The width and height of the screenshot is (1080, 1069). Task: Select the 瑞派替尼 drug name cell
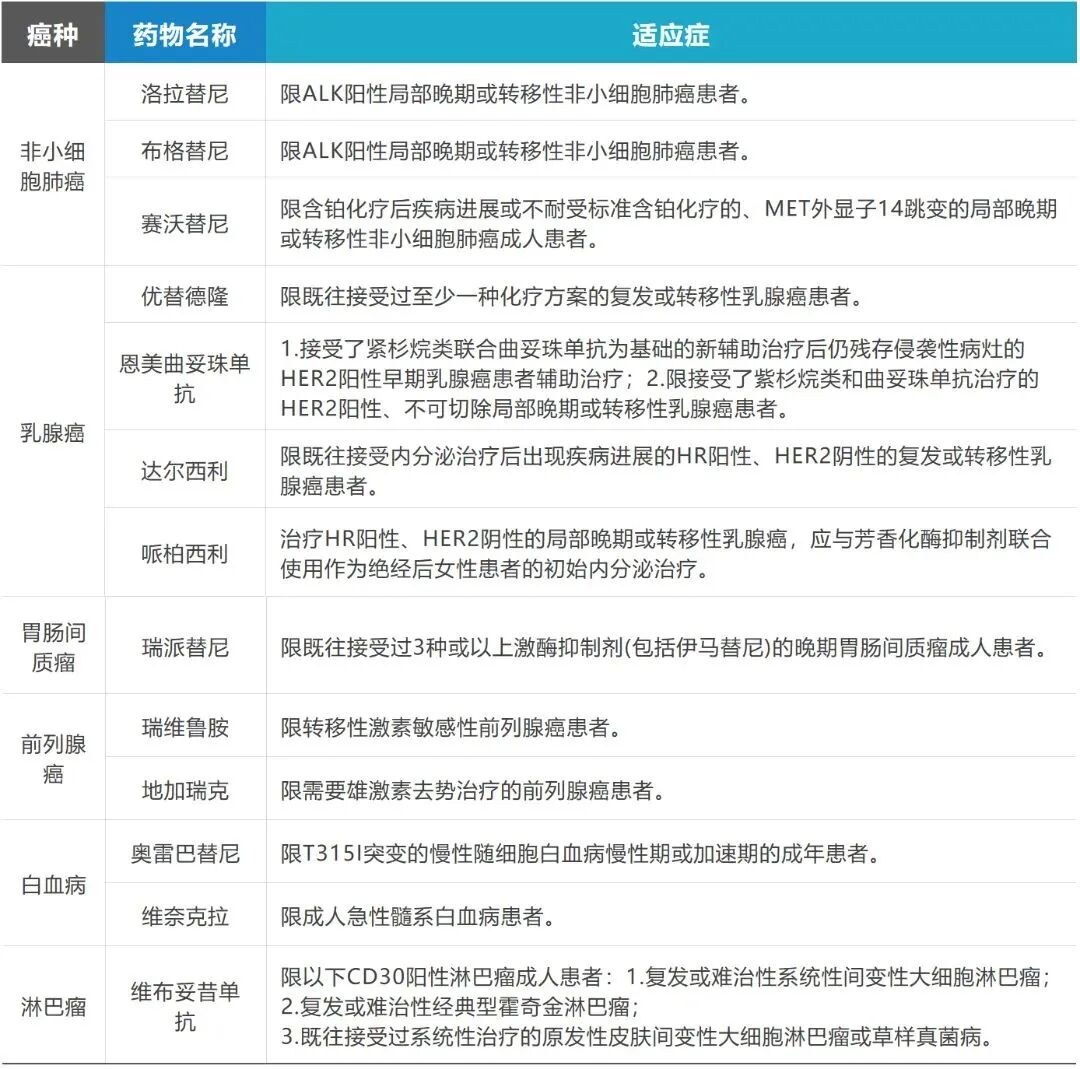(185, 647)
